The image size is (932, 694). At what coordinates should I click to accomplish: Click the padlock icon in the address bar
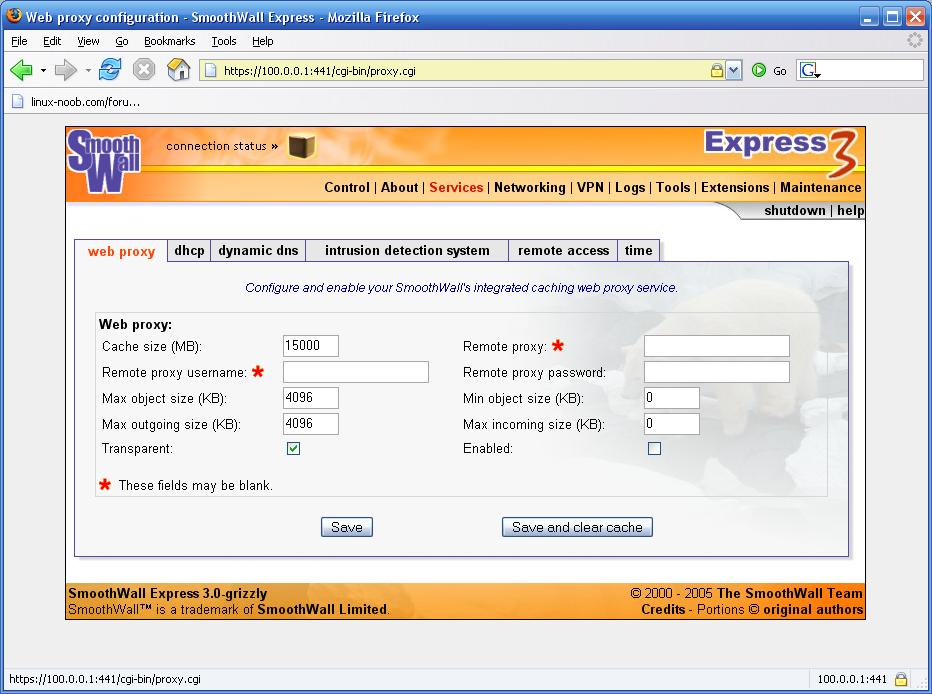pyautogui.click(x=717, y=70)
